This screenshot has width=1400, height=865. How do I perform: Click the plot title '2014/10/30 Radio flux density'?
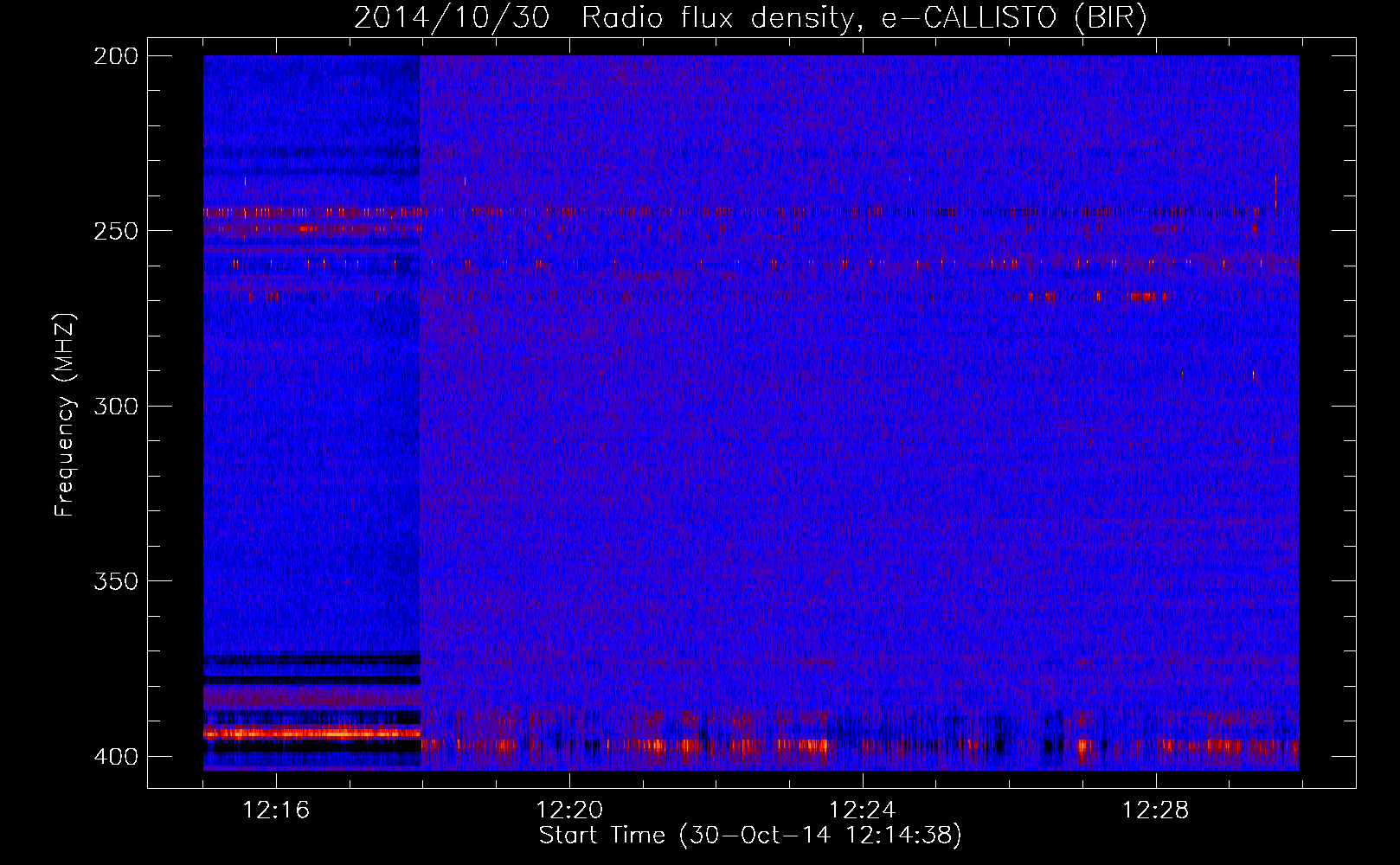click(604, 17)
